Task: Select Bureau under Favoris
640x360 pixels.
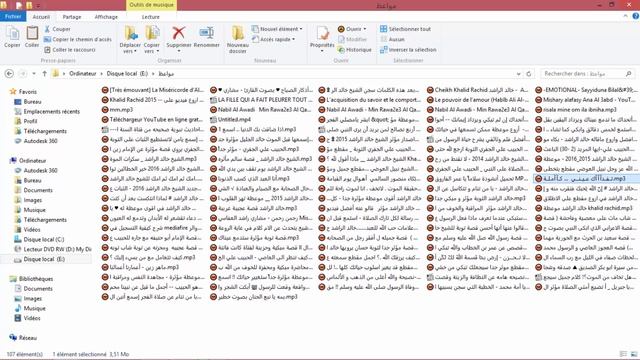Action: tap(32, 102)
